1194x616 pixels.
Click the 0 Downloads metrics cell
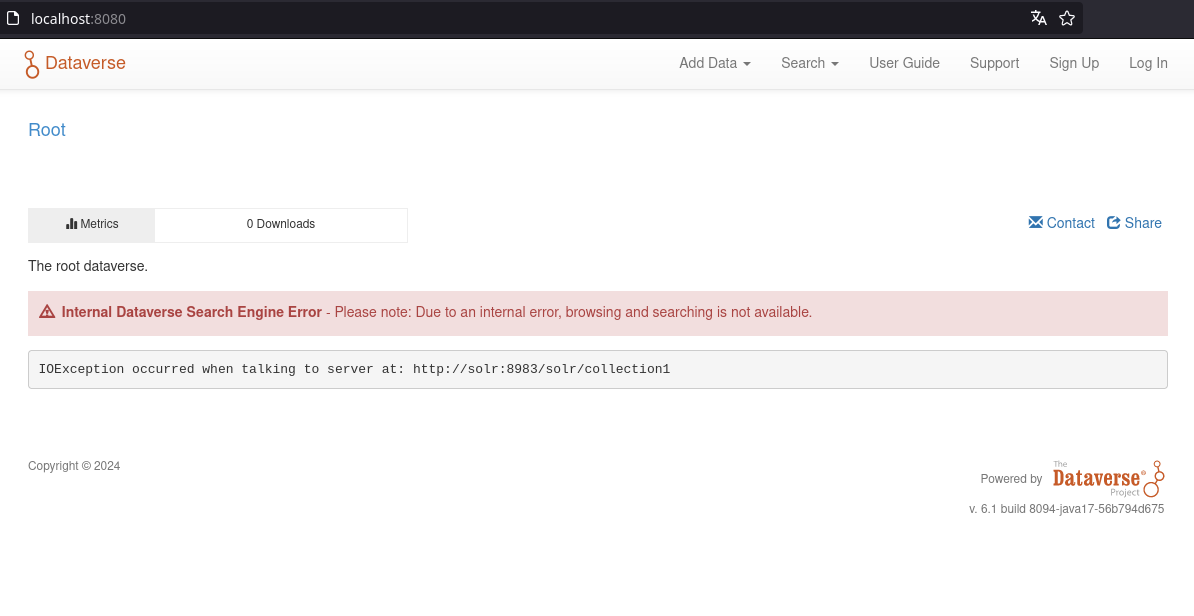pos(281,224)
